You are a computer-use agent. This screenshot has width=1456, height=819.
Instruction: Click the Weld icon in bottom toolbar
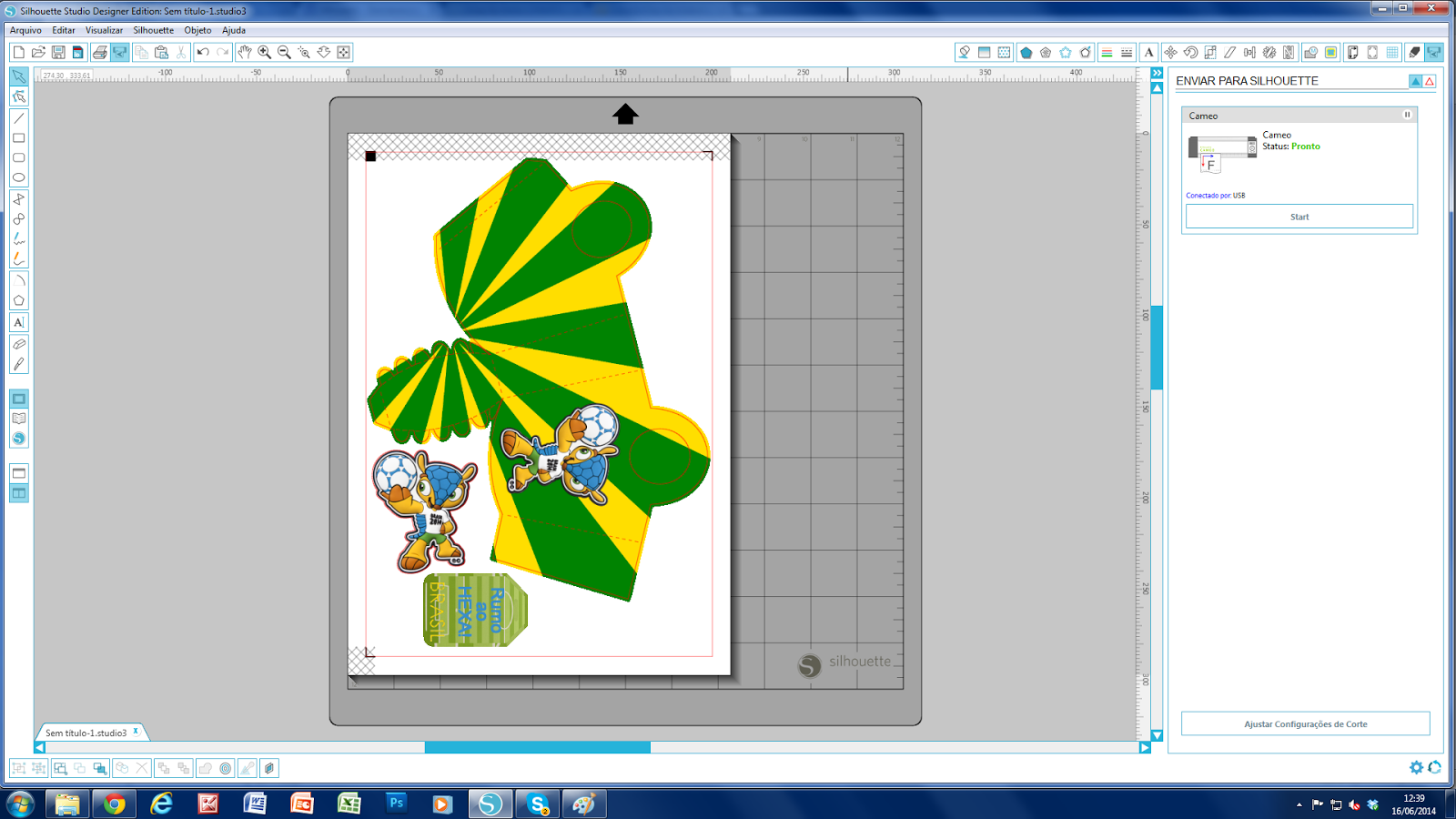pos(206,768)
